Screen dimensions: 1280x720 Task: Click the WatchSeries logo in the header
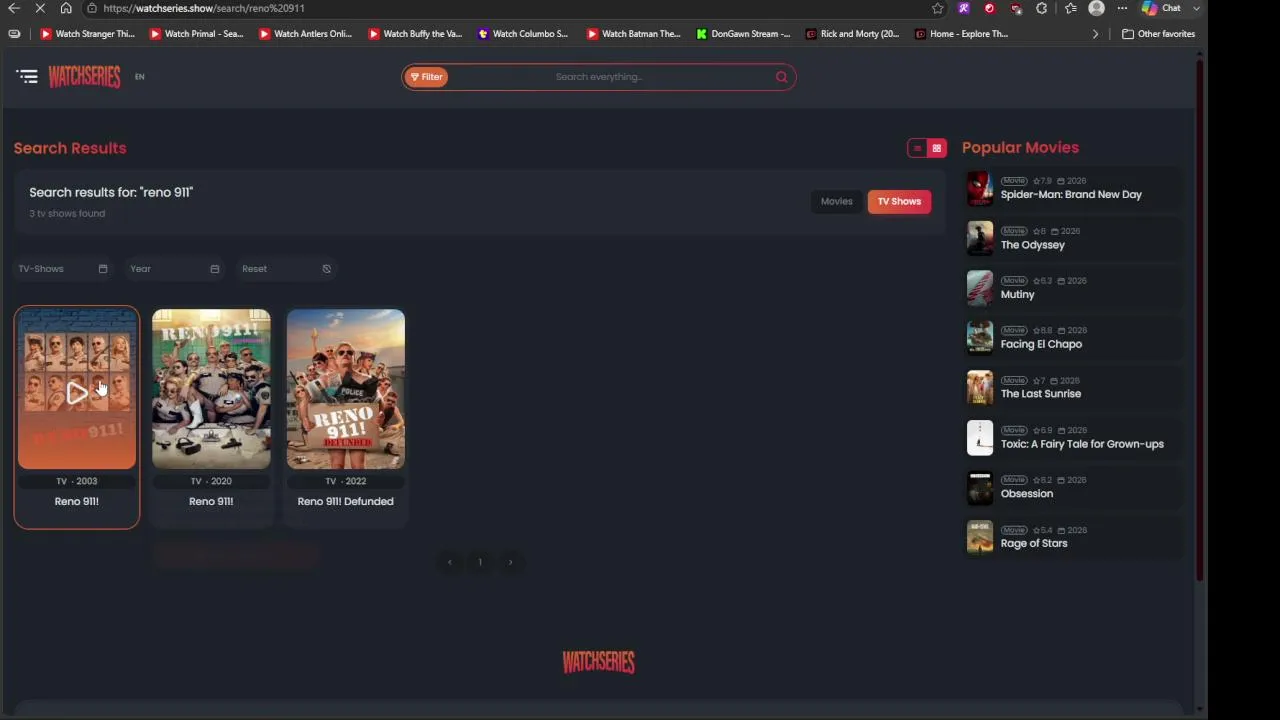[x=84, y=77]
